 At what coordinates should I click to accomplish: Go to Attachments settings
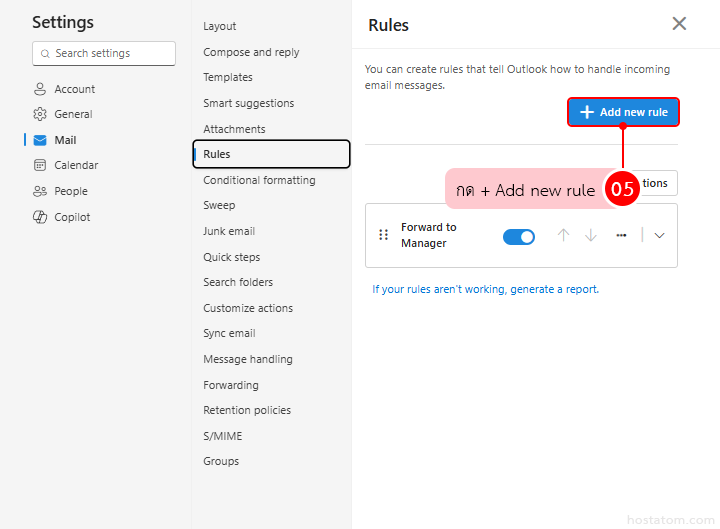(234, 129)
